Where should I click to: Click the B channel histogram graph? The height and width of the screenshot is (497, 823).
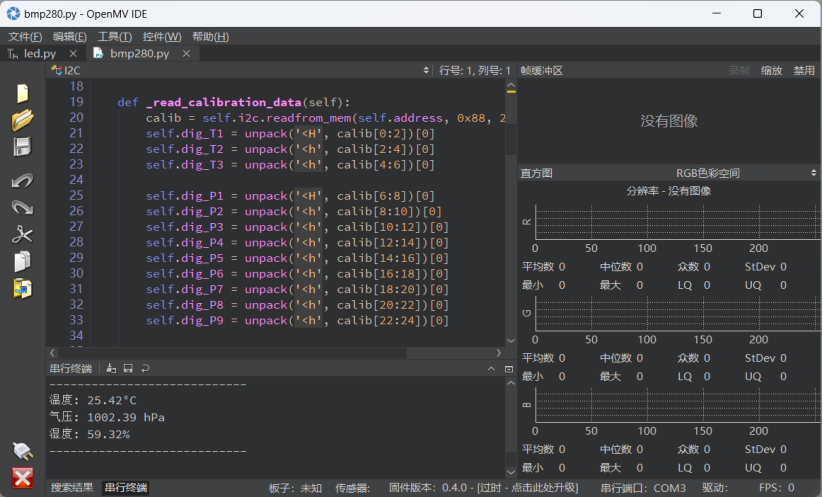point(677,405)
